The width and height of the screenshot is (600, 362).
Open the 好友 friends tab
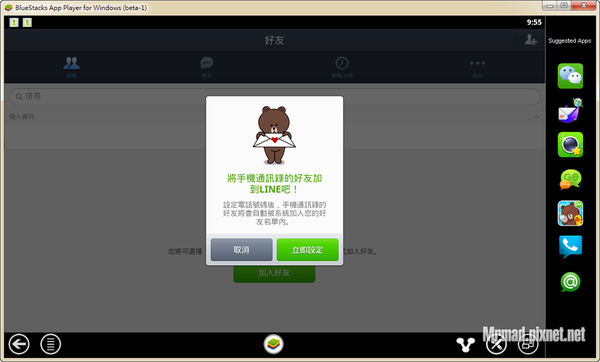click(72, 67)
